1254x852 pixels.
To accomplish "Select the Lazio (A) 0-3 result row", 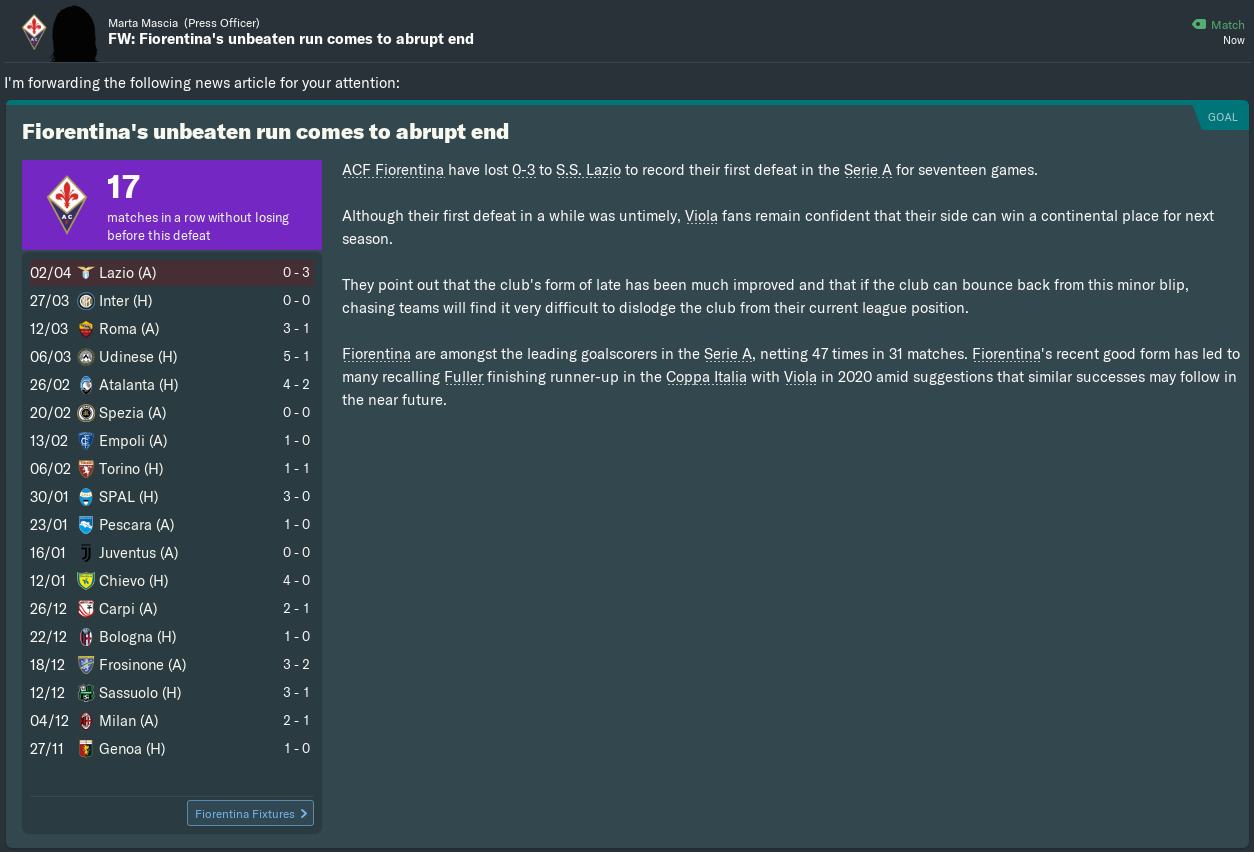I will 170,273.
